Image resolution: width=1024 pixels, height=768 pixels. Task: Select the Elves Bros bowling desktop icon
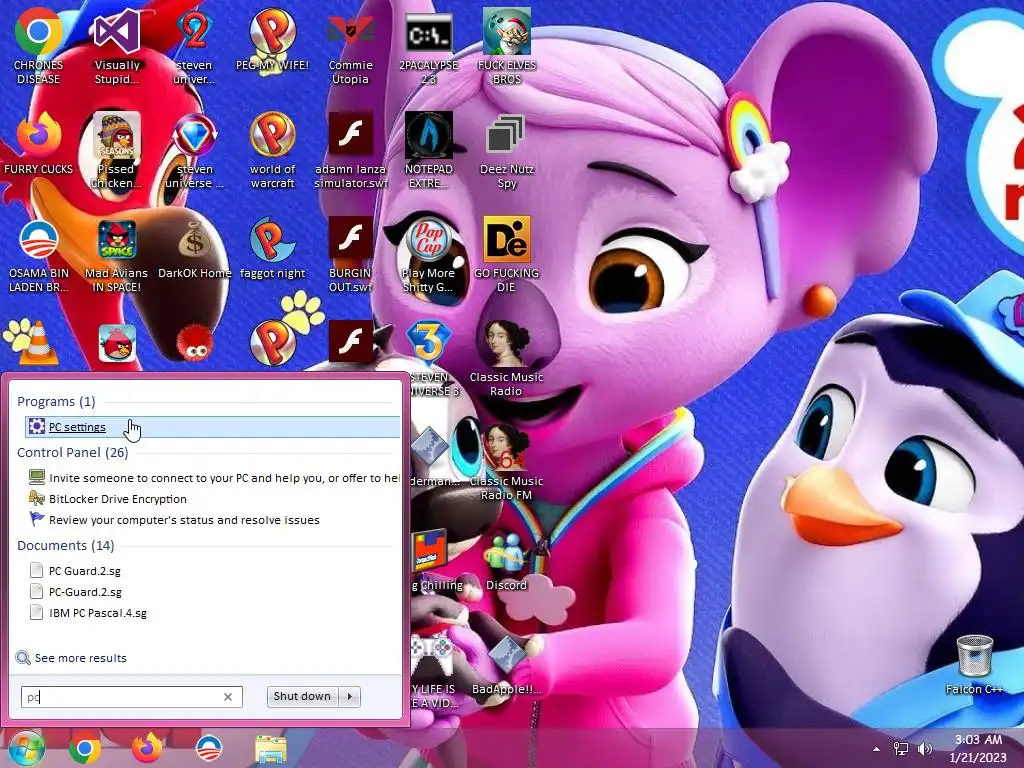click(507, 47)
